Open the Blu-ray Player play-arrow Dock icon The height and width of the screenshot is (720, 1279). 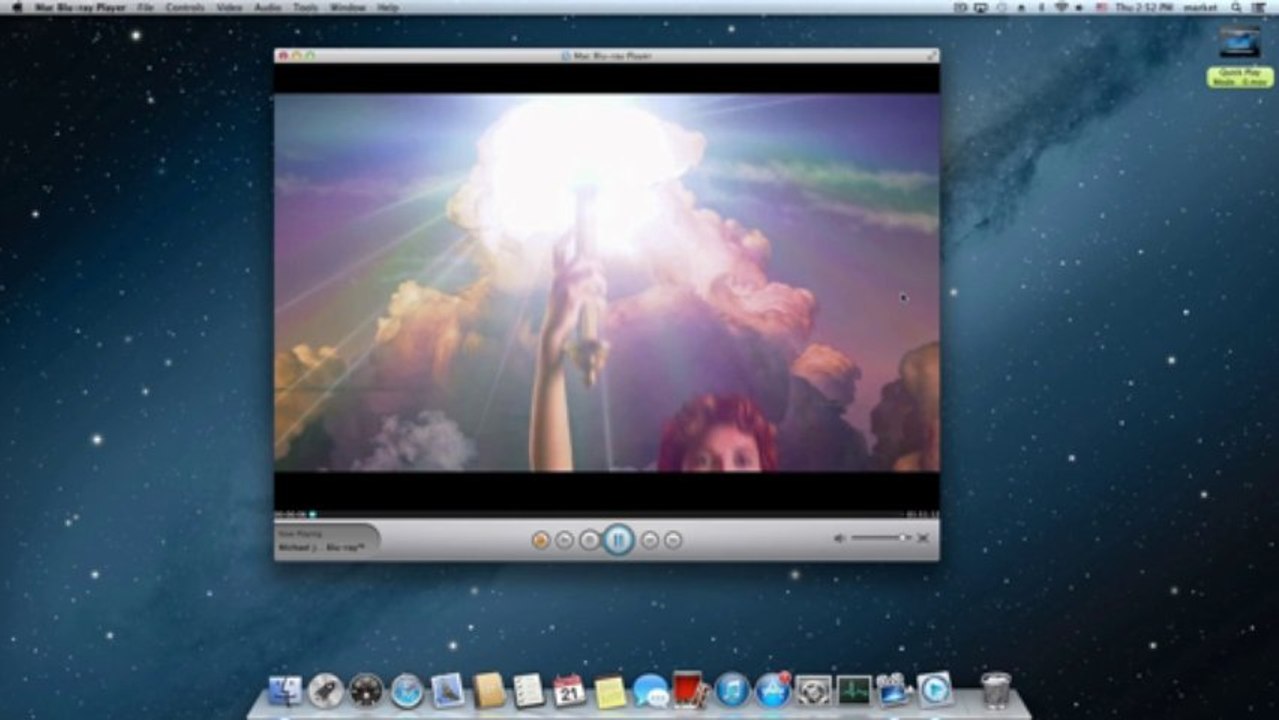[935, 690]
